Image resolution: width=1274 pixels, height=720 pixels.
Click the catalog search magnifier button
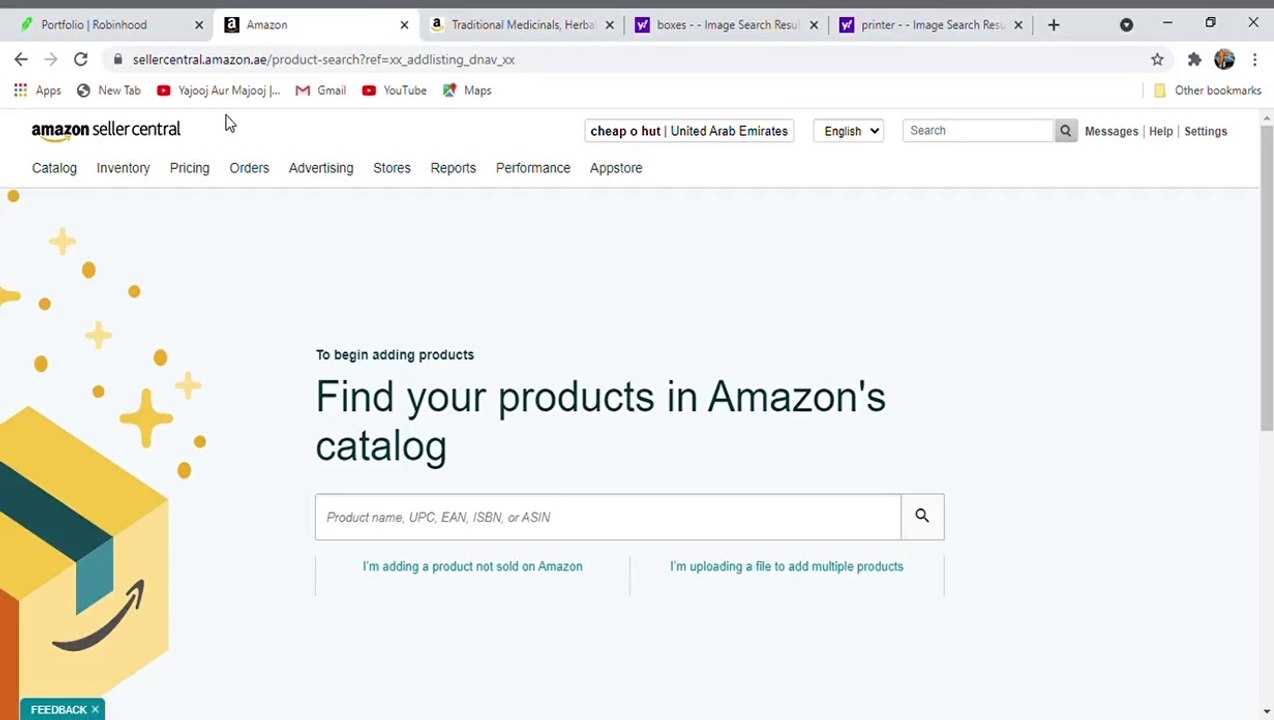(x=922, y=517)
